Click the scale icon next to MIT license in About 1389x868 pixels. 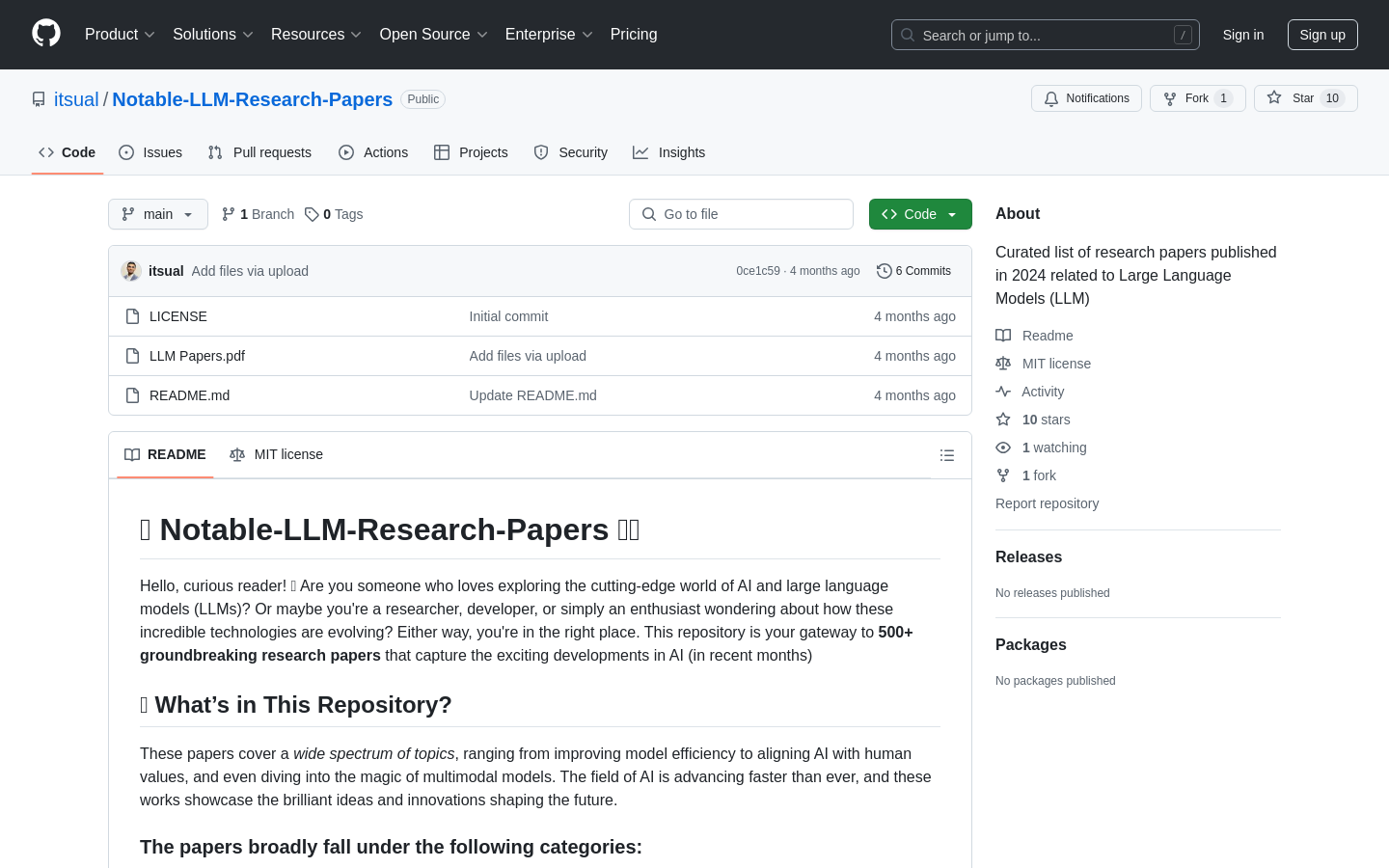[x=1003, y=364]
